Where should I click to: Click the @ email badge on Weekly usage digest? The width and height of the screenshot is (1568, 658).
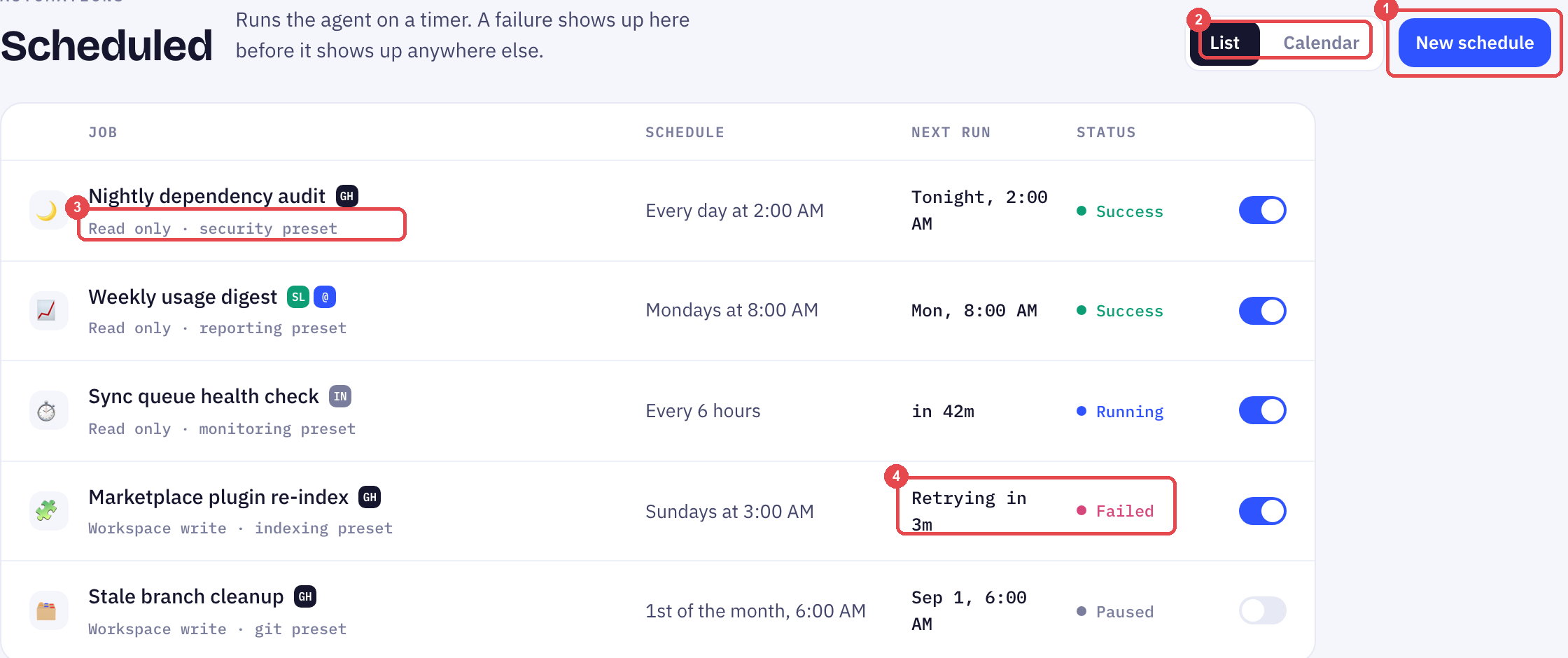tap(325, 297)
